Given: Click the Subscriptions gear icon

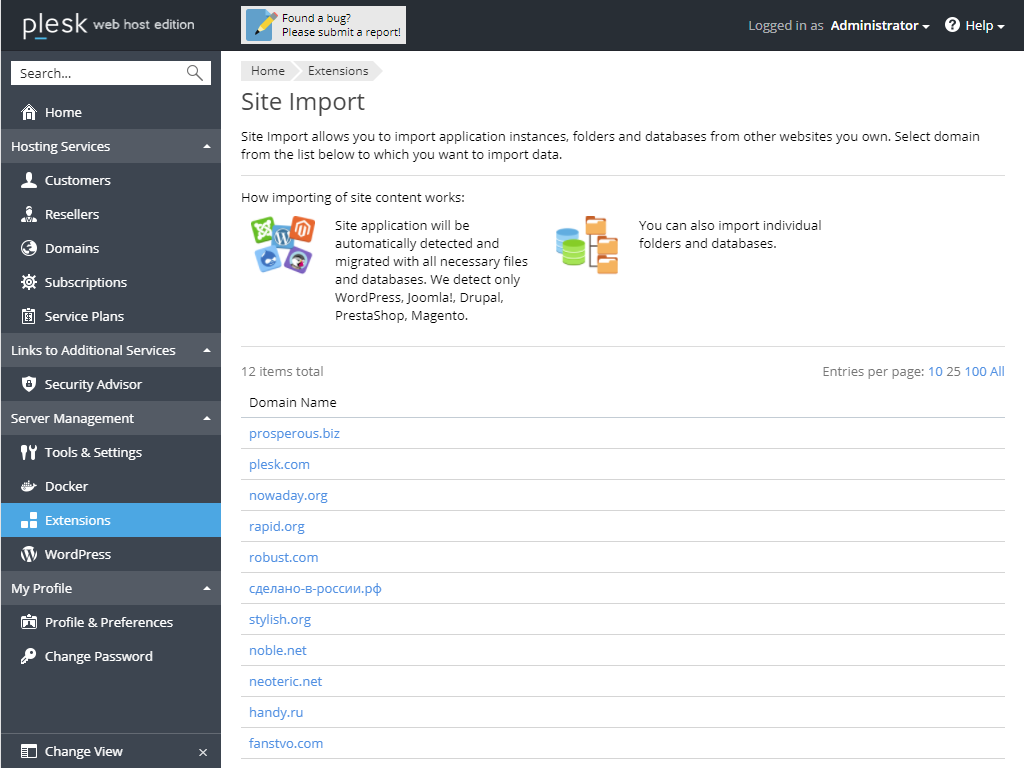Looking at the screenshot, I should 28,282.
